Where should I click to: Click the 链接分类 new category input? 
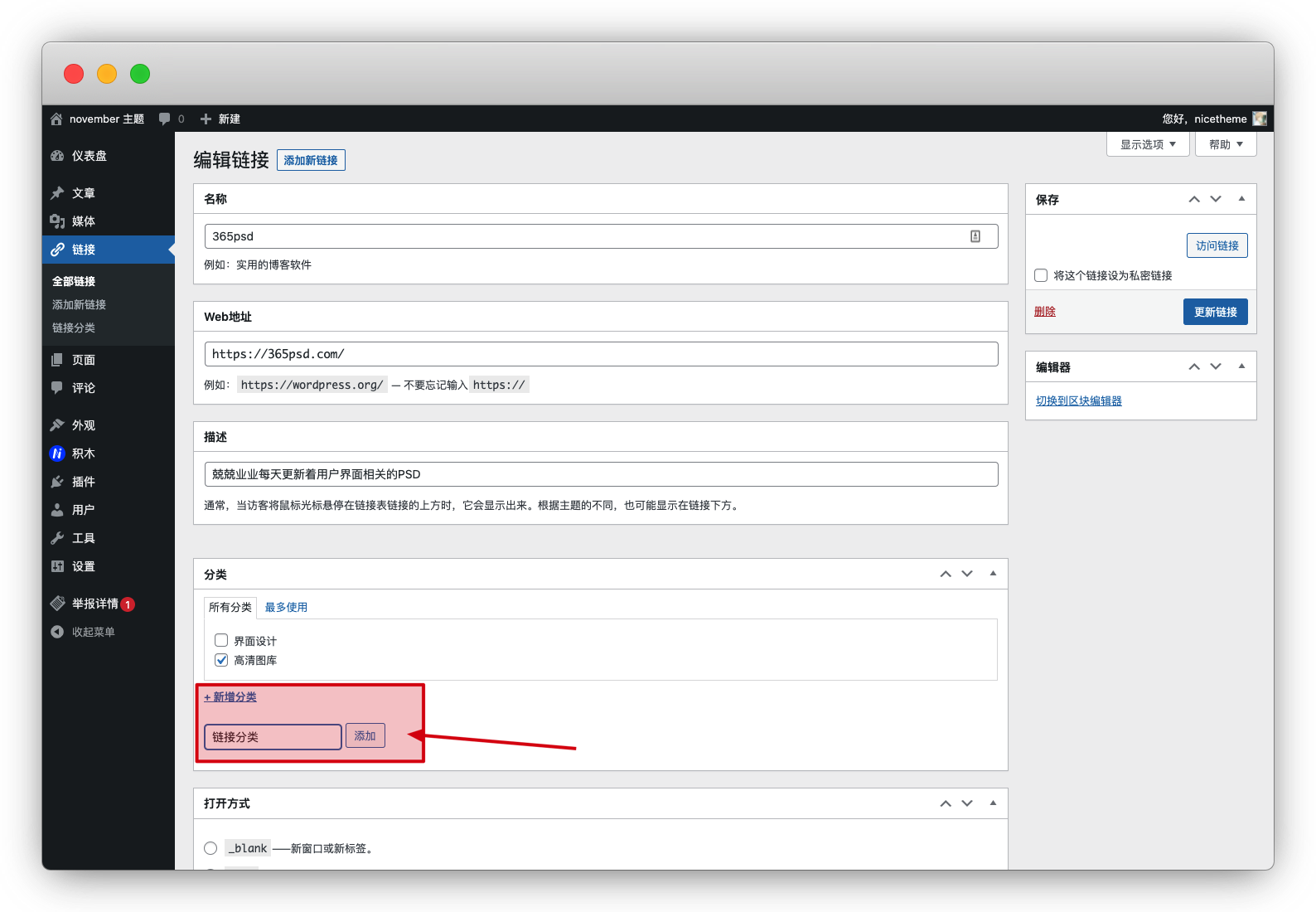point(273,737)
